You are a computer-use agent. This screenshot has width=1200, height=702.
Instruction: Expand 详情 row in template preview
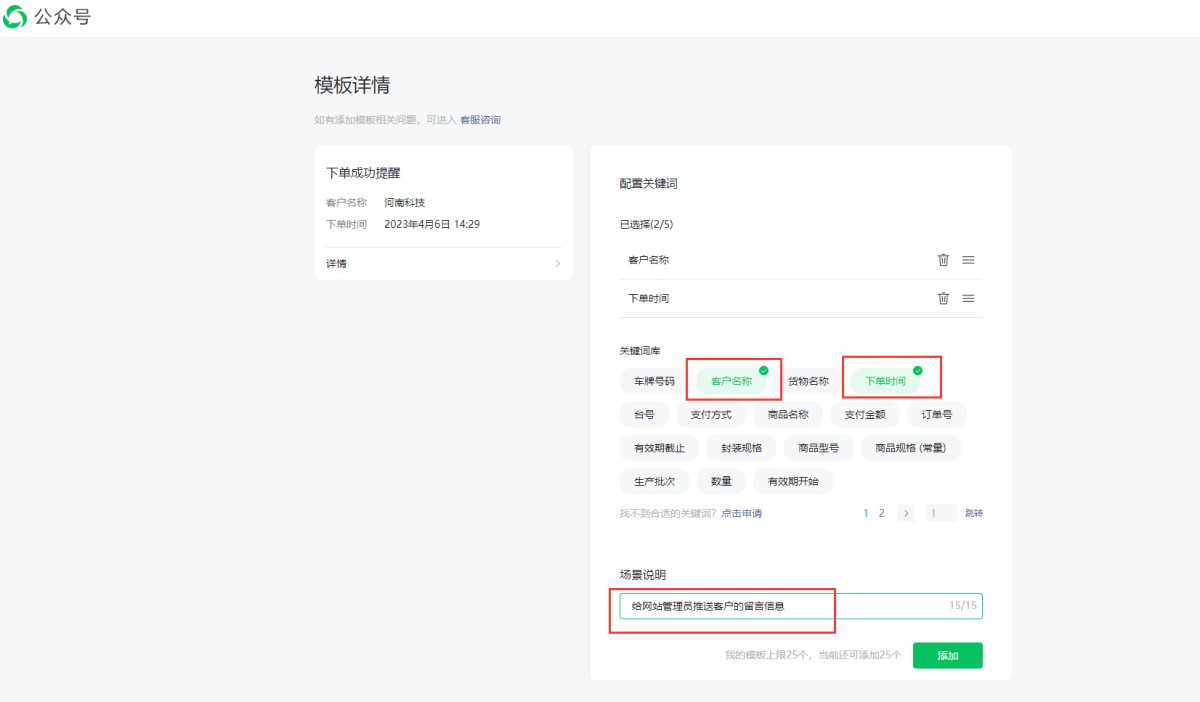pos(443,264)
